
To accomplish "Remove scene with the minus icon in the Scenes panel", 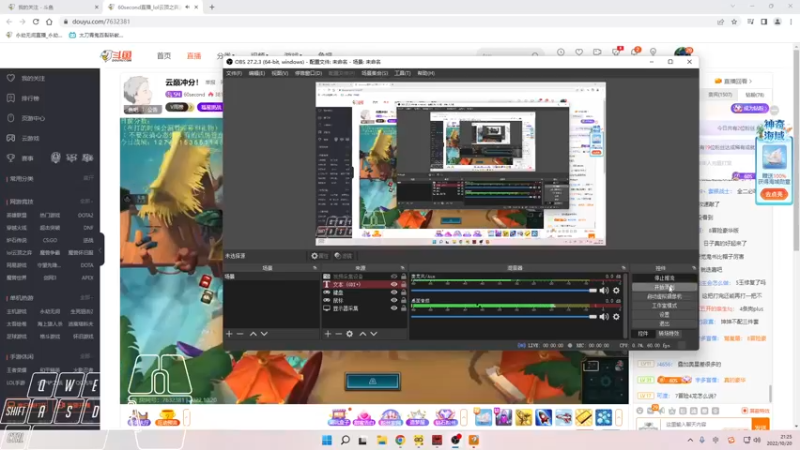I will point(240,334).
